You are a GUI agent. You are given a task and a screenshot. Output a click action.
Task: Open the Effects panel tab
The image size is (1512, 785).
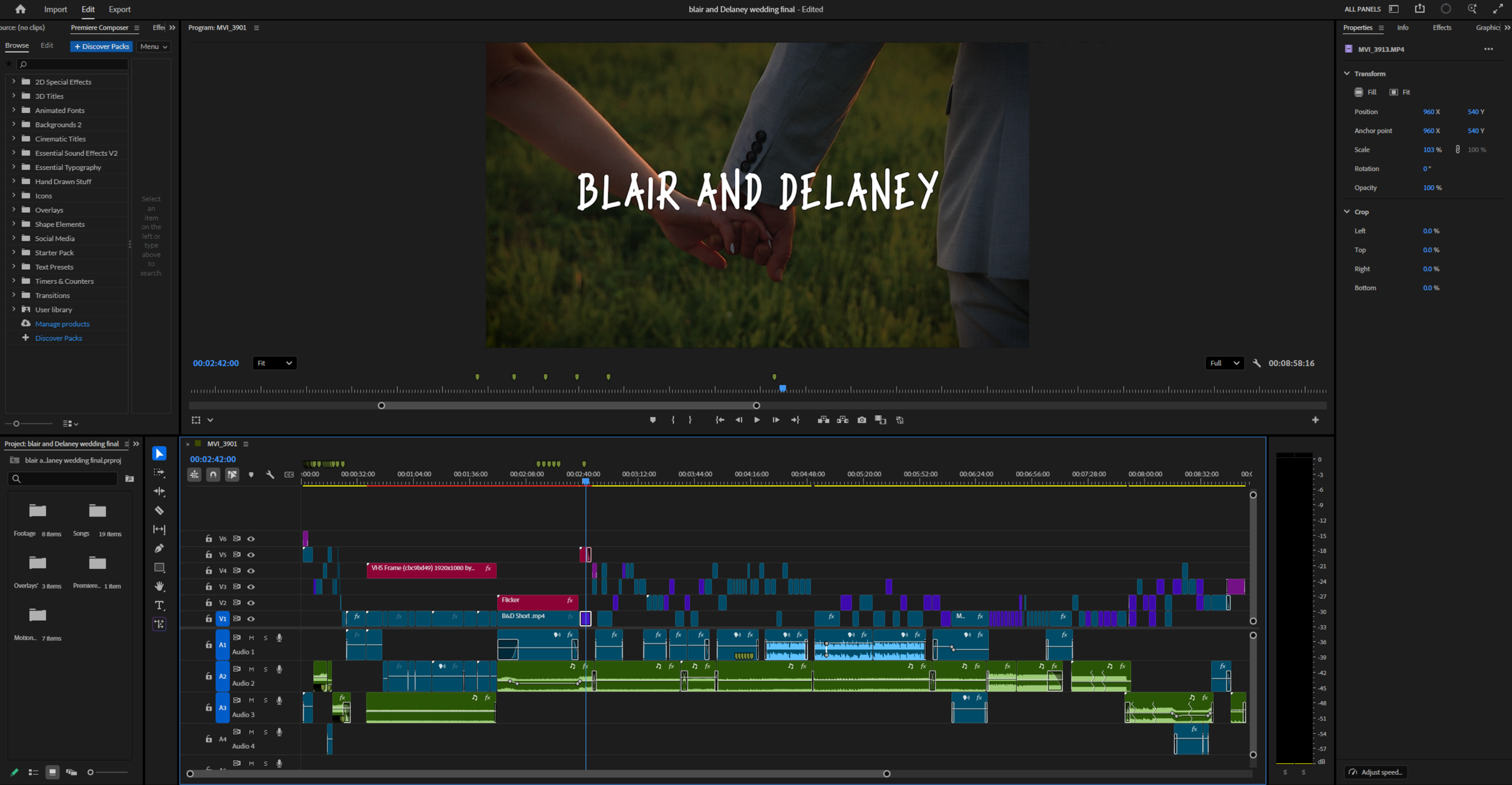(x=1441, y=28)
